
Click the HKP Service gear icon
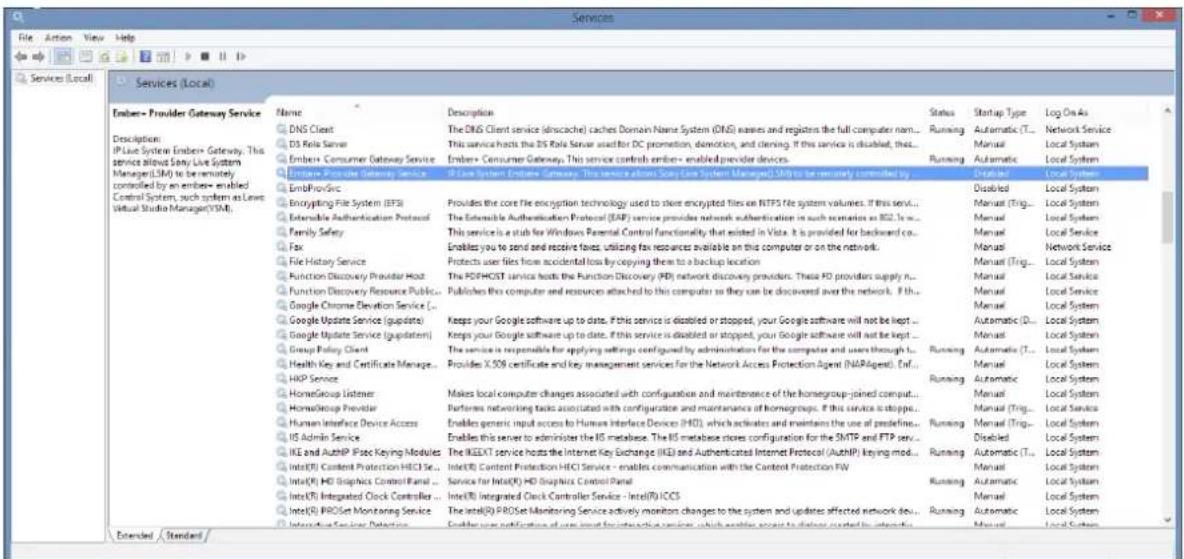(x=282, y=378)
